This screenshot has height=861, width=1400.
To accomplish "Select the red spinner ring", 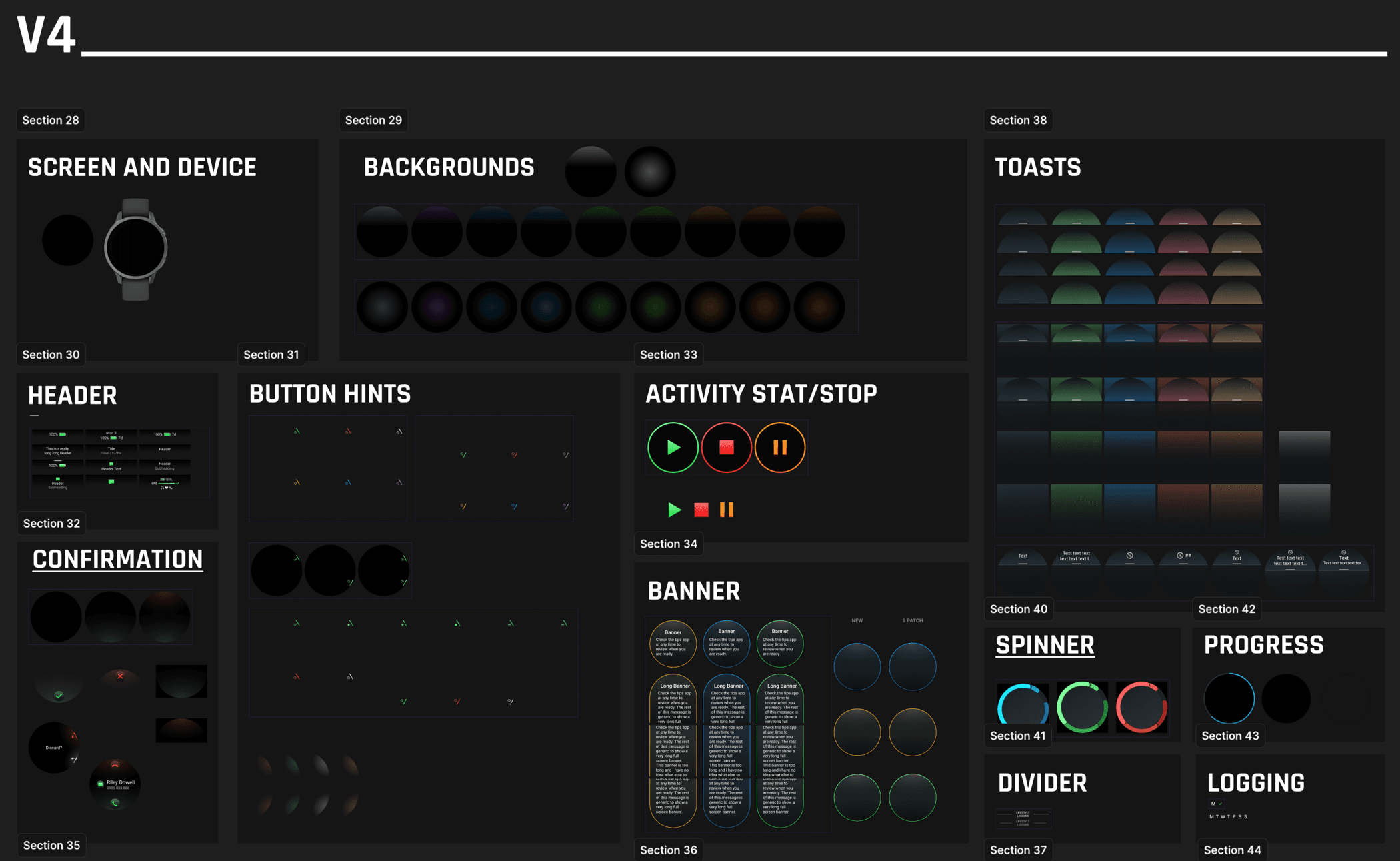I will coord(1141,708).
